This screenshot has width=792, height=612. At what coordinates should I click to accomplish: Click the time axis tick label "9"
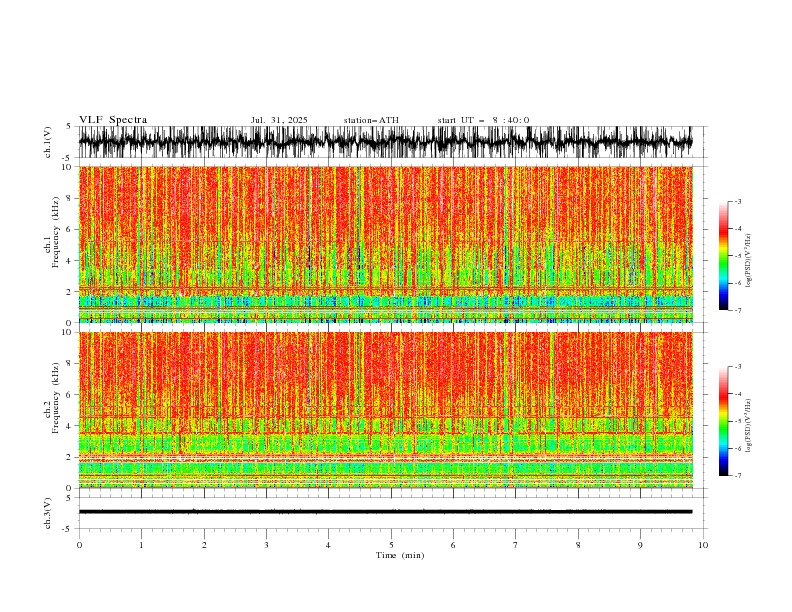tap(640, 545)
